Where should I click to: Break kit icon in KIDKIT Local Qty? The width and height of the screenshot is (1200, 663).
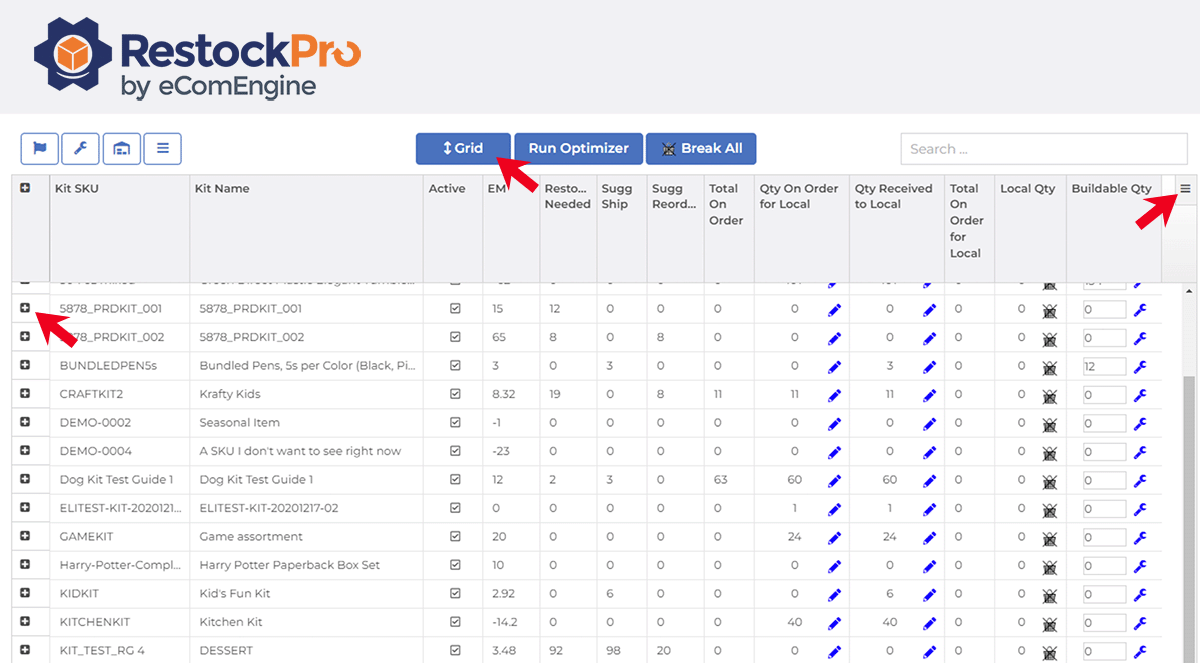(1049, 595)
